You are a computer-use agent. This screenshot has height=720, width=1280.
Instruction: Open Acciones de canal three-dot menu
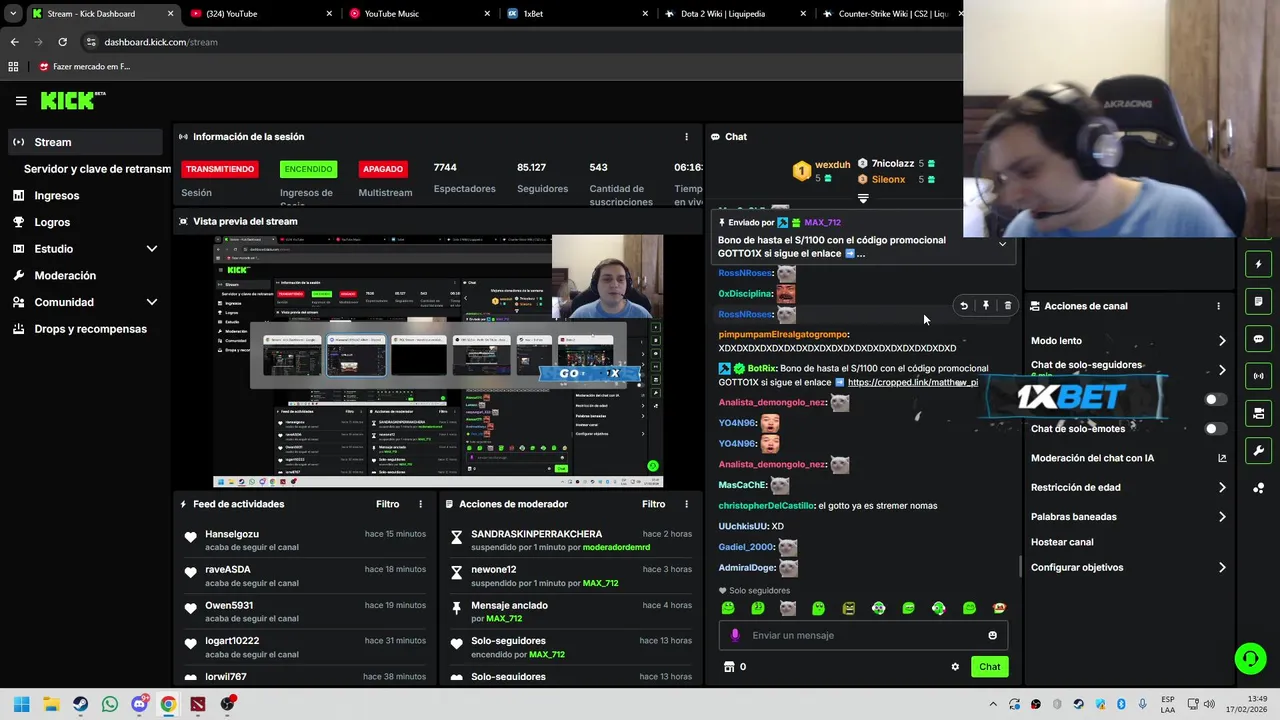pos(1218,306)
